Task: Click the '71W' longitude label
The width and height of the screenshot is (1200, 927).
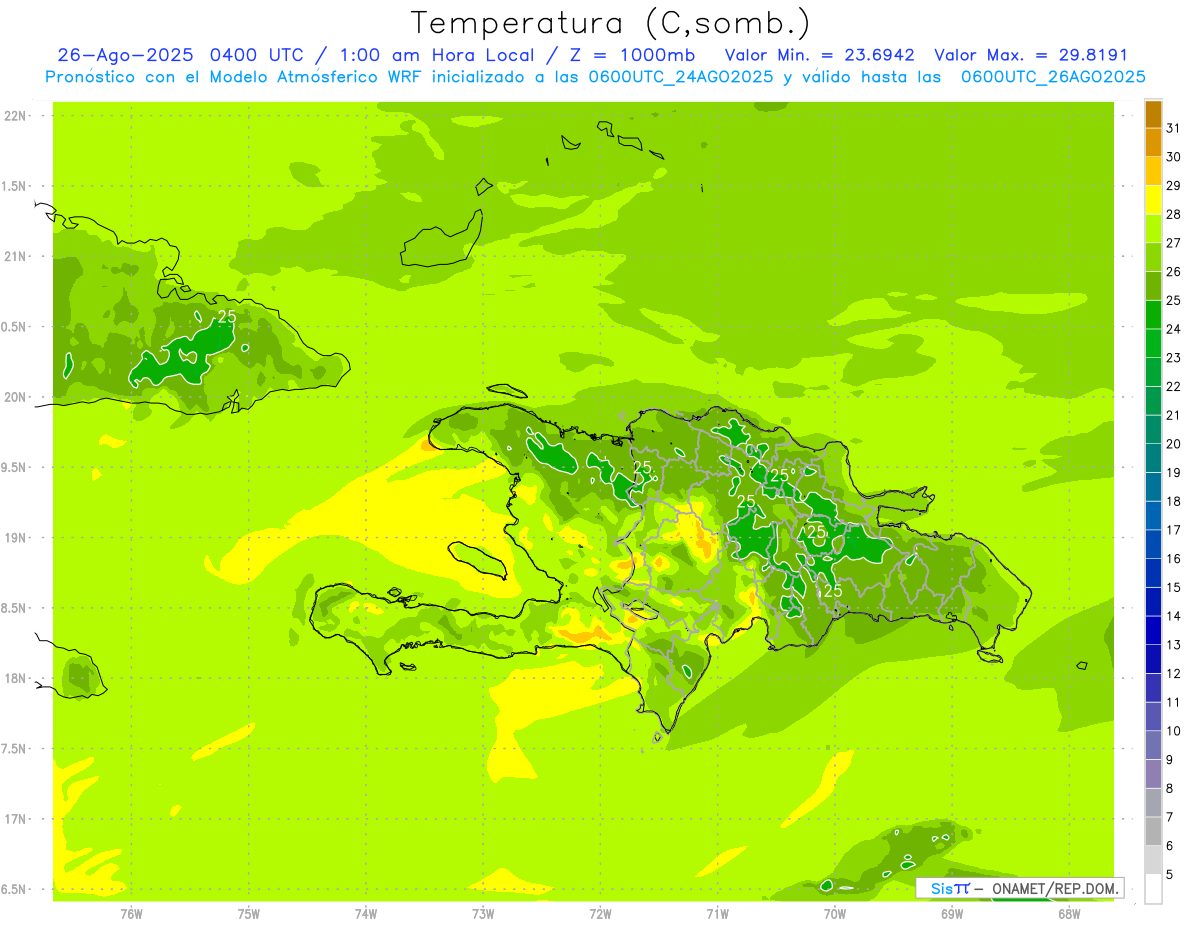Action: [717, 914]
